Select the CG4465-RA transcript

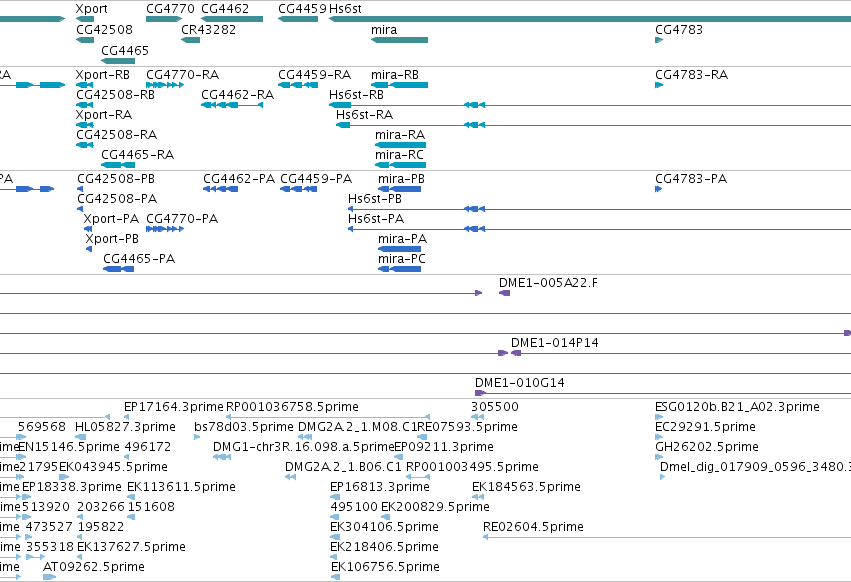click(x=118, y=165)
